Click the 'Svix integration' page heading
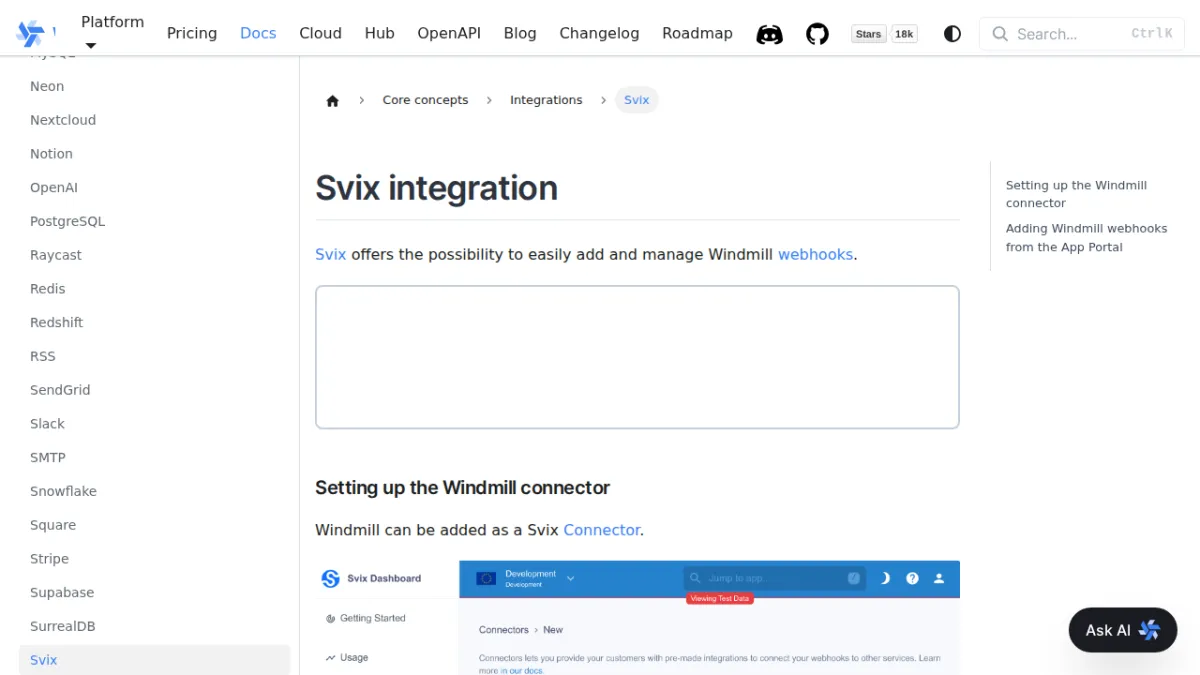 tap(436, 188)
